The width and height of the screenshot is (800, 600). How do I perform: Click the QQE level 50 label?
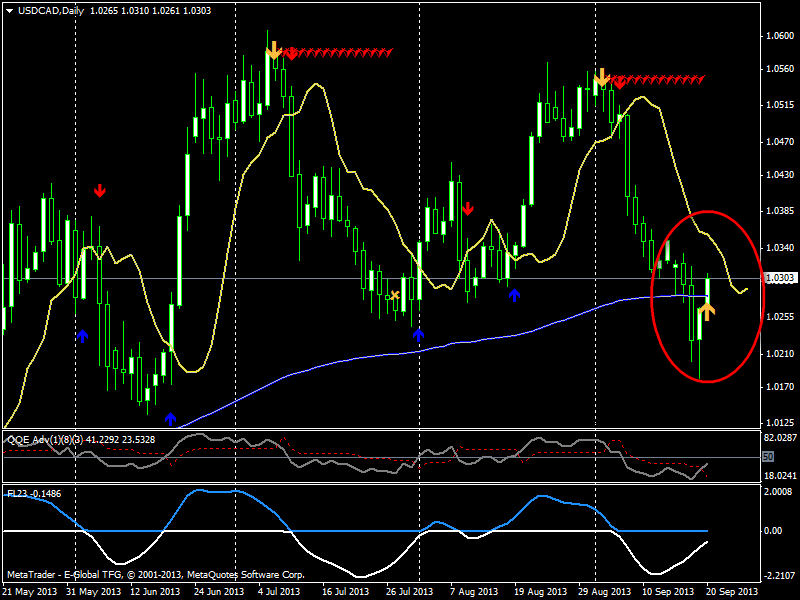point(768,457)
